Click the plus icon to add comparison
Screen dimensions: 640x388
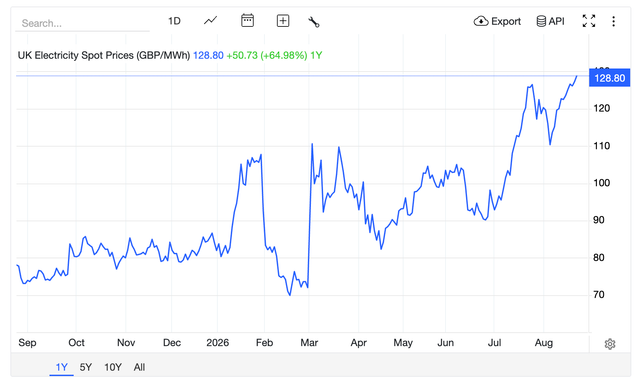[x=283, y=21]
